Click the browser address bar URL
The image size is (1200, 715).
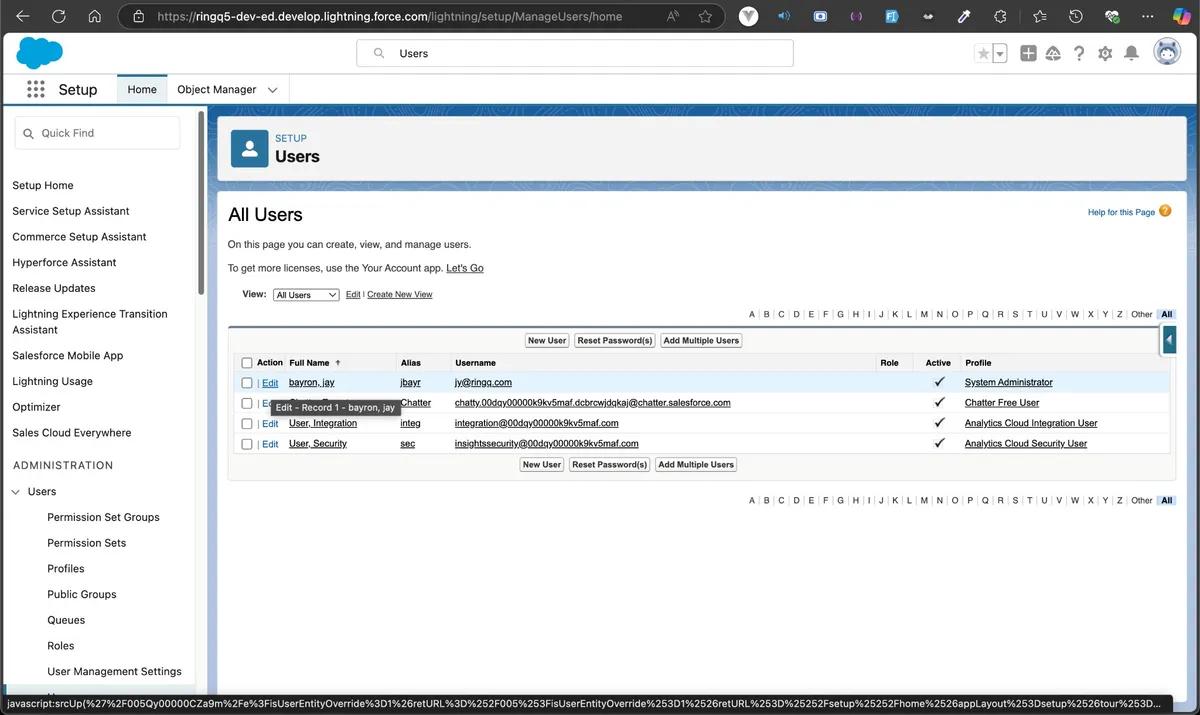(390, 16)
